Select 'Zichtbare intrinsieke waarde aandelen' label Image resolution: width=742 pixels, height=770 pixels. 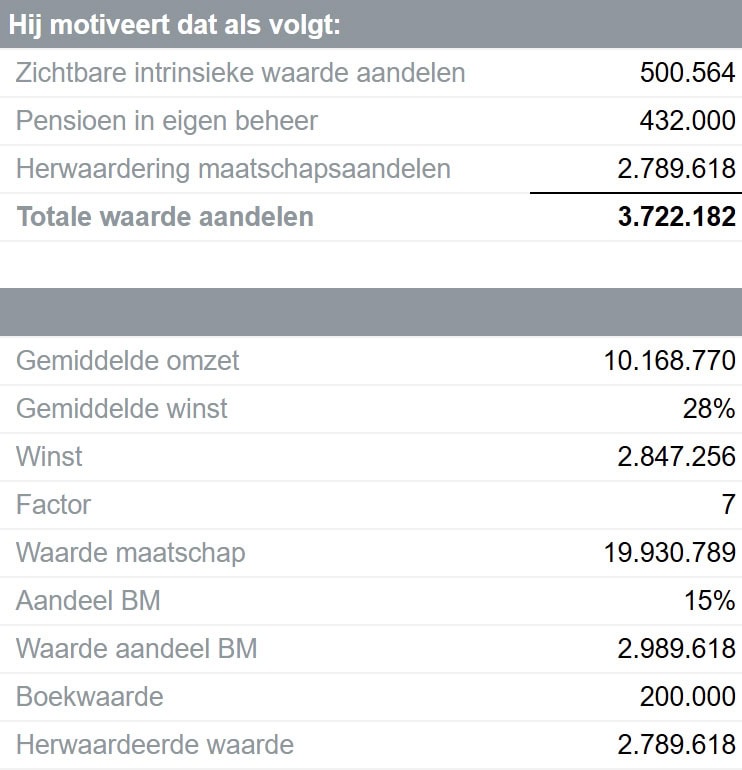point(240,73)
